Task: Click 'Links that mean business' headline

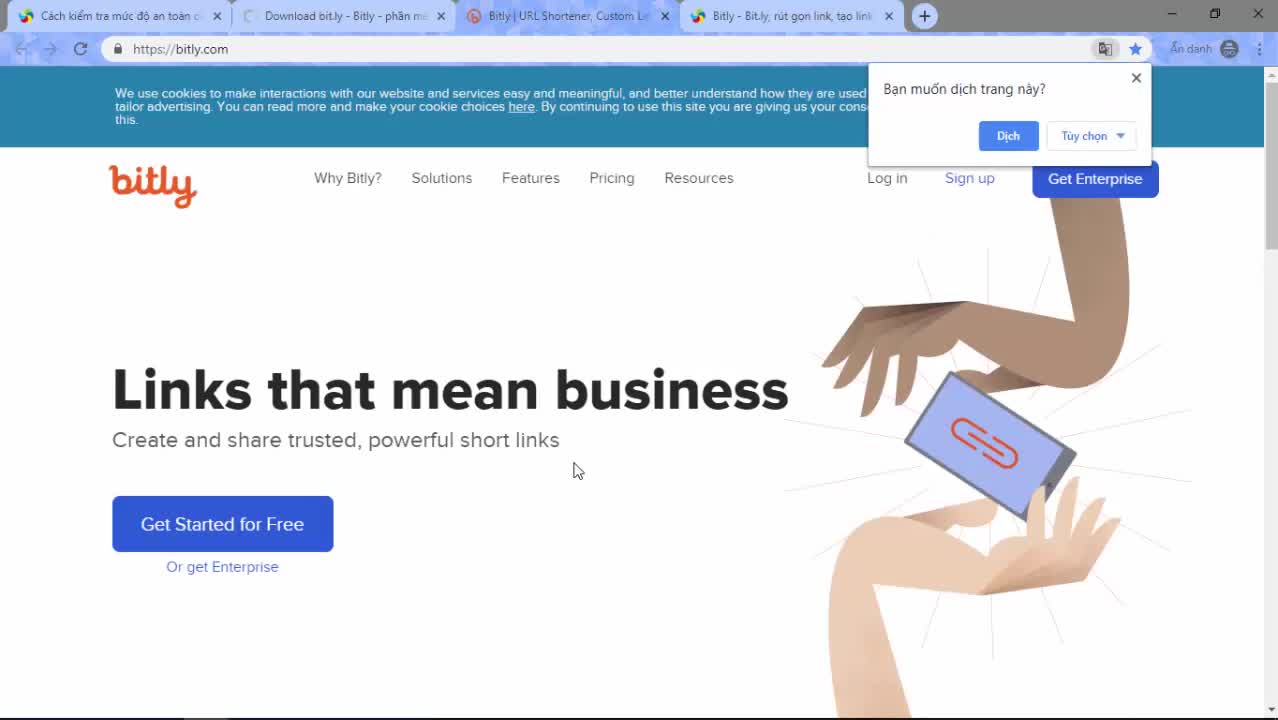Action: (x=450, y=390)
